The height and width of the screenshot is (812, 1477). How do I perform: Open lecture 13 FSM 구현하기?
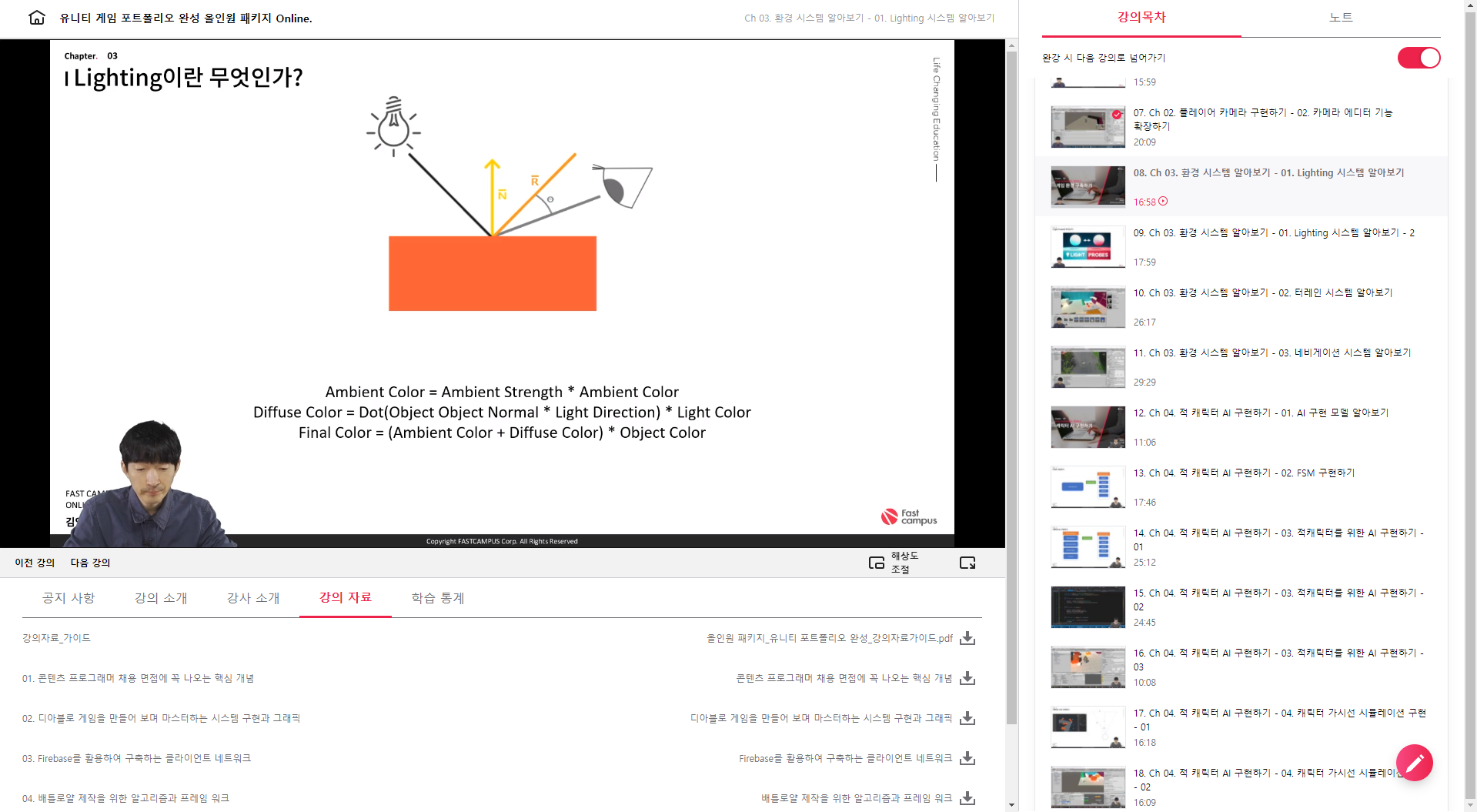[1241, 487]
